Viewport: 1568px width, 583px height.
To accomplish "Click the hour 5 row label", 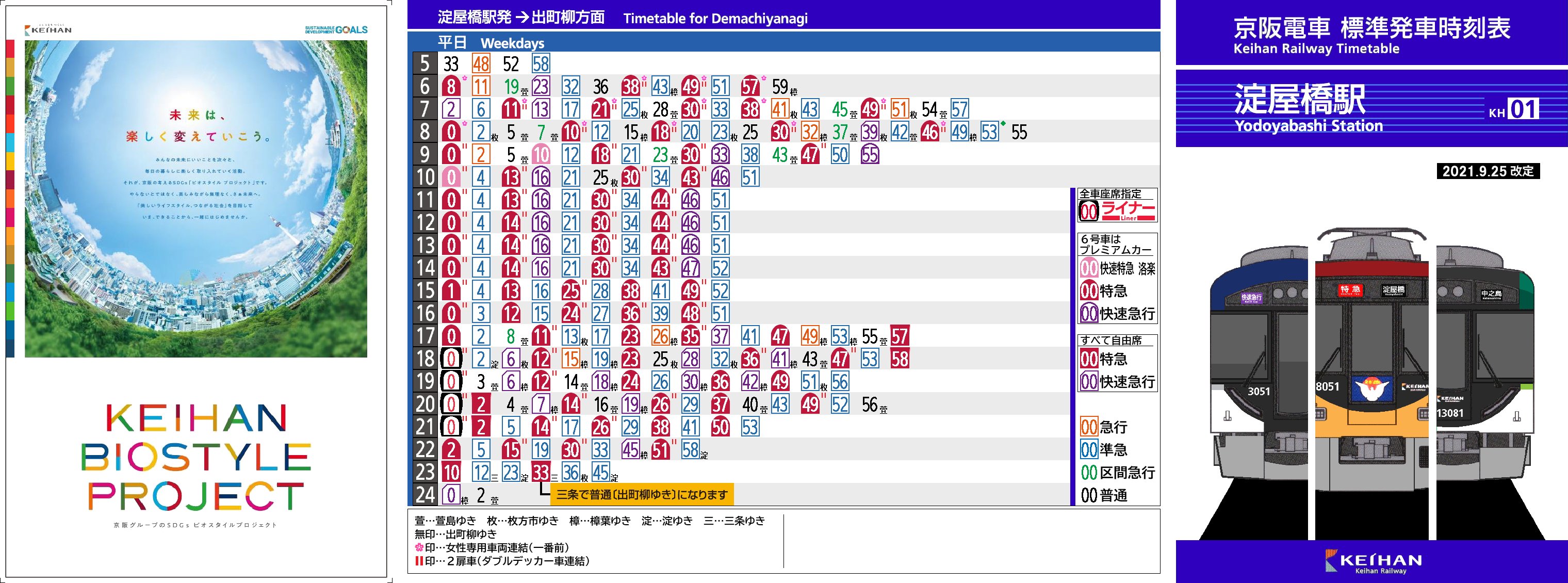I will 425,63.
